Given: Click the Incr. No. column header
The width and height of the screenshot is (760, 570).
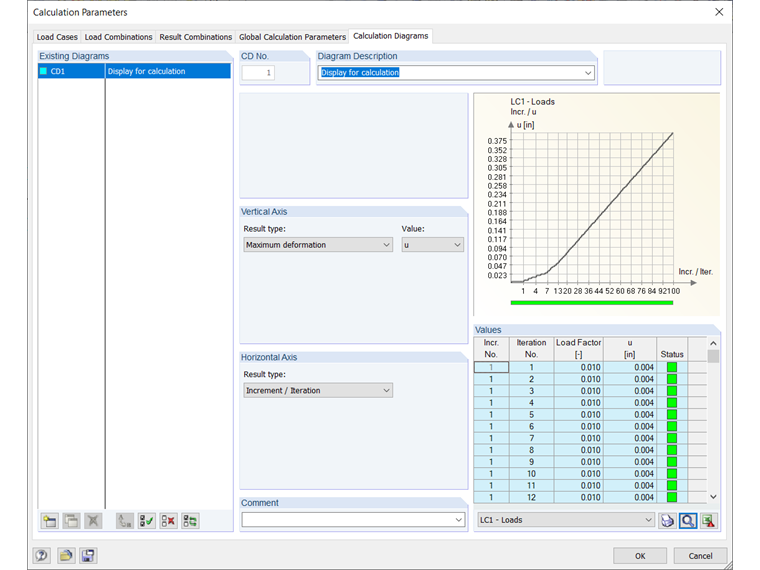Looking at the screenshot, I should (491, 348).
